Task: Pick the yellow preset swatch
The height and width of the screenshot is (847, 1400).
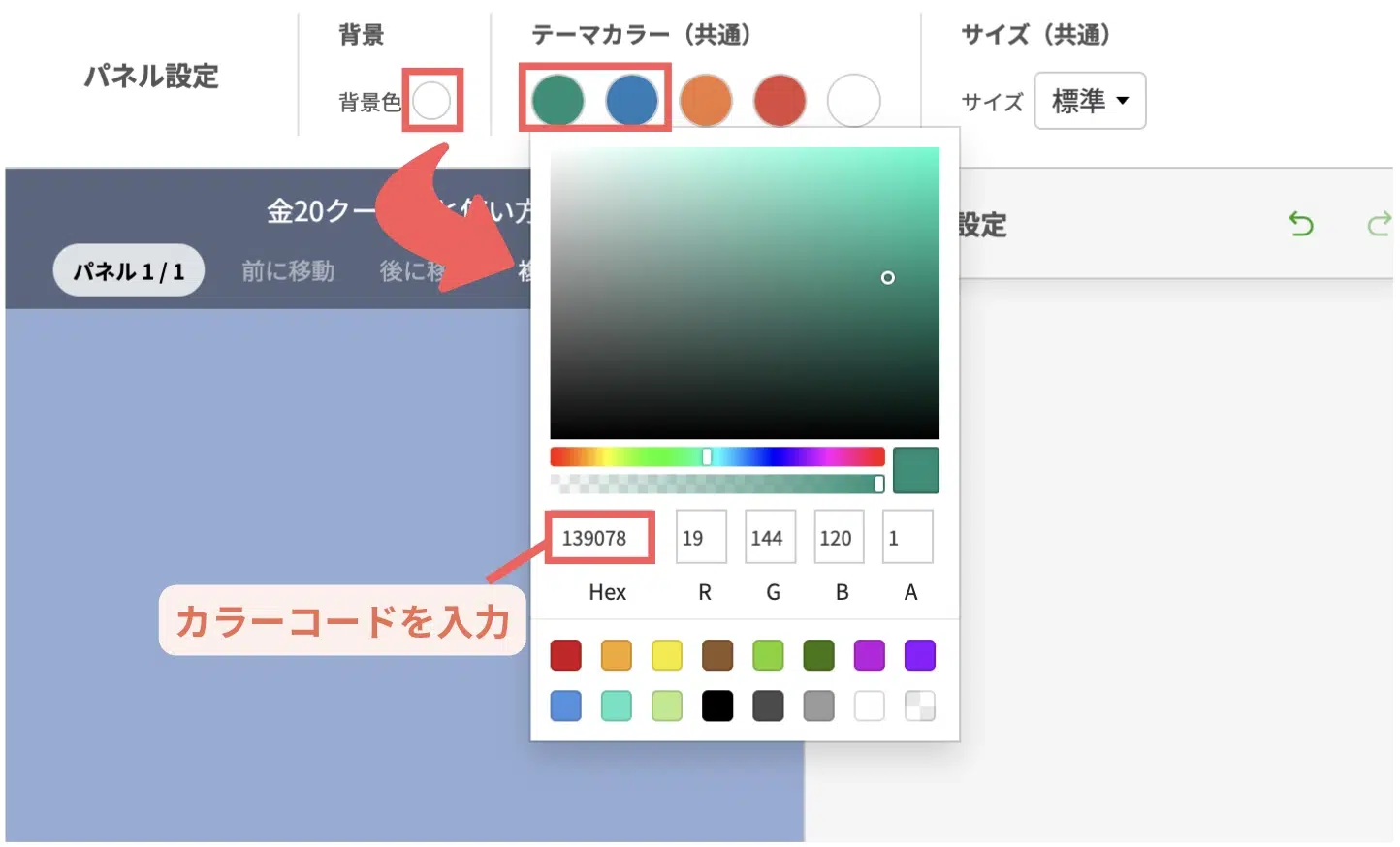Action: (x=667, y=655)
